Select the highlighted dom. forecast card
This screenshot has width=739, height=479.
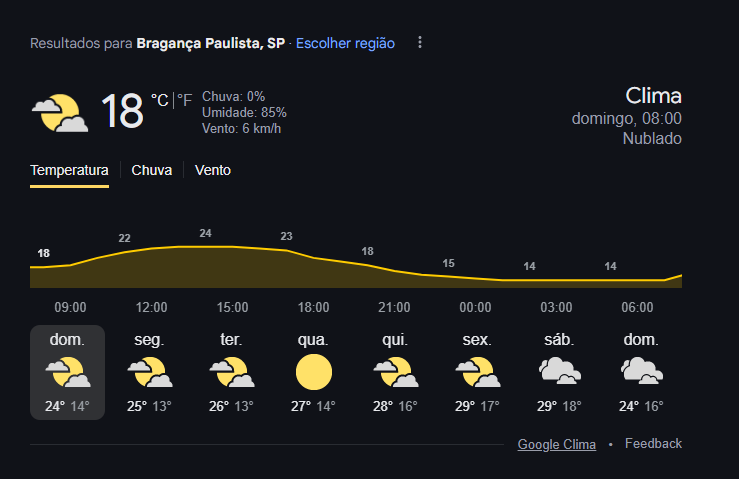pyautogui.click(x=67, y=372)
